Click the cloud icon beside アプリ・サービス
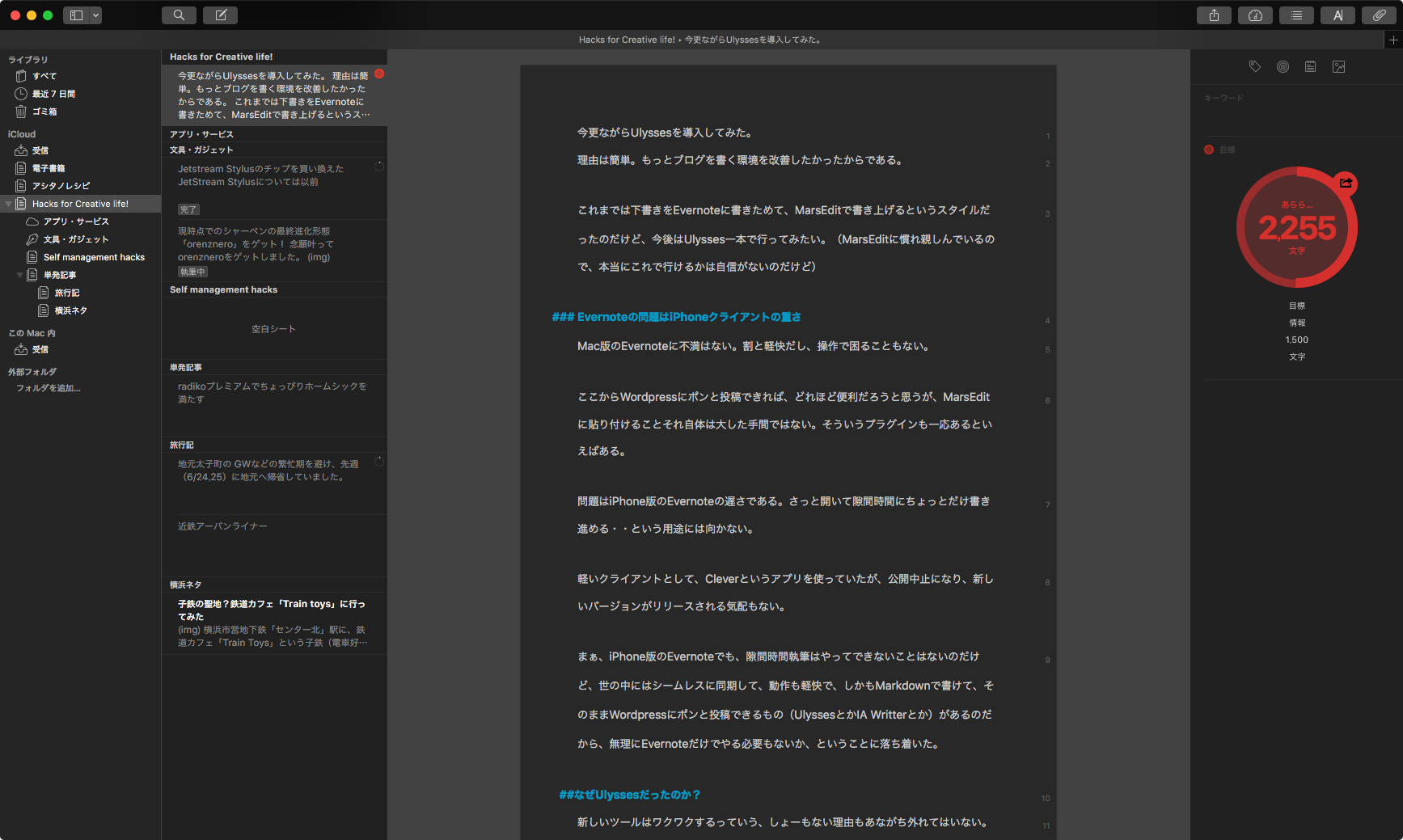Screen dimensions: 1403x840 point(32,222)
